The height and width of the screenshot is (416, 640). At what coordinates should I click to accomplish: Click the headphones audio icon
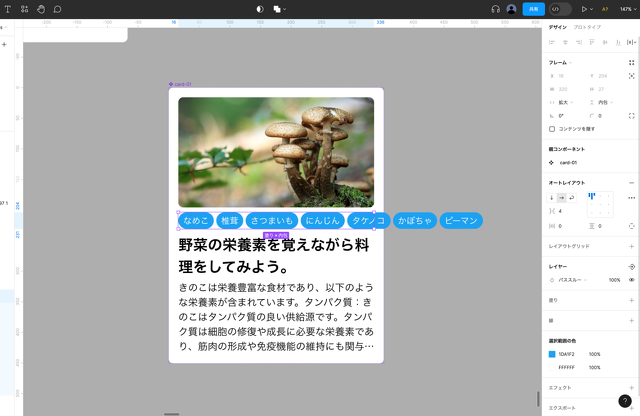(x=495, y=9)
